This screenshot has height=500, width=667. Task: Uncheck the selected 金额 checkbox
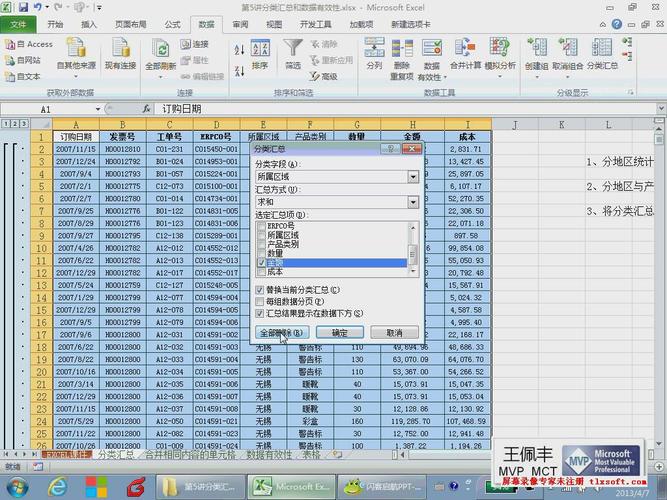[262, 263]
